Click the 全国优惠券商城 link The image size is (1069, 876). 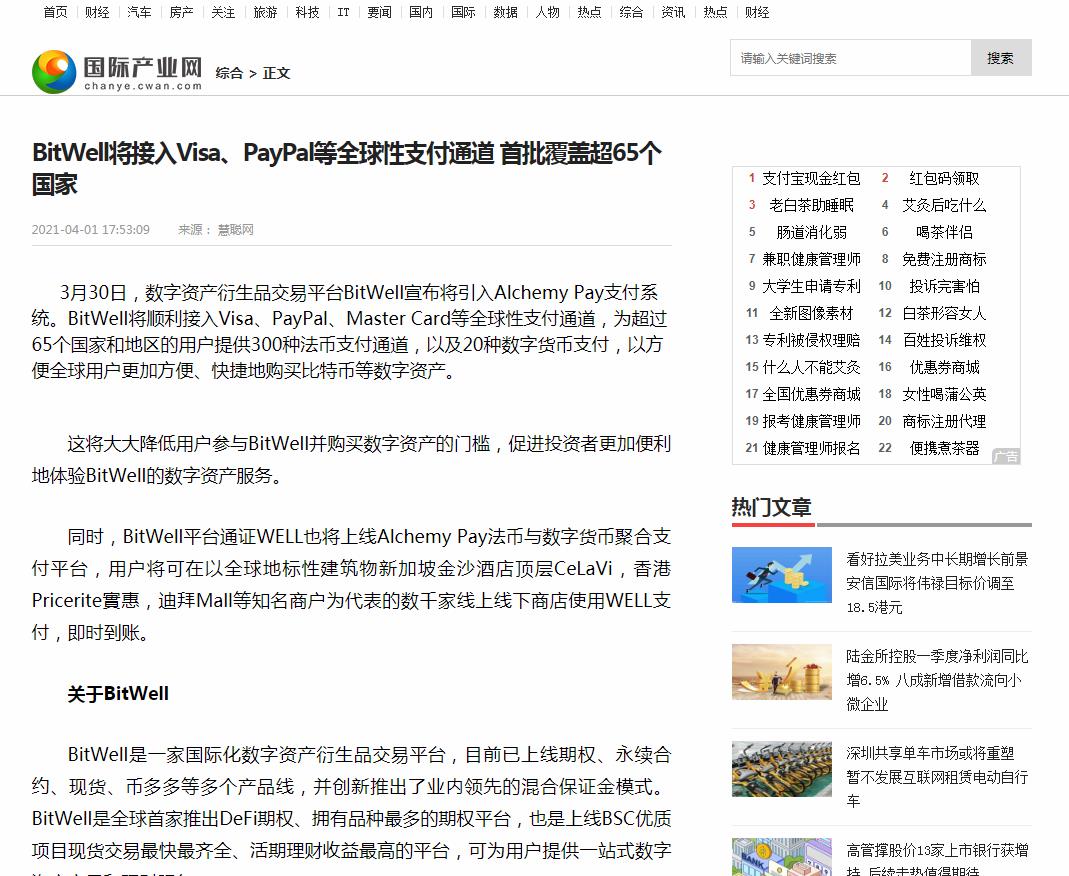[x=811, y=394]
